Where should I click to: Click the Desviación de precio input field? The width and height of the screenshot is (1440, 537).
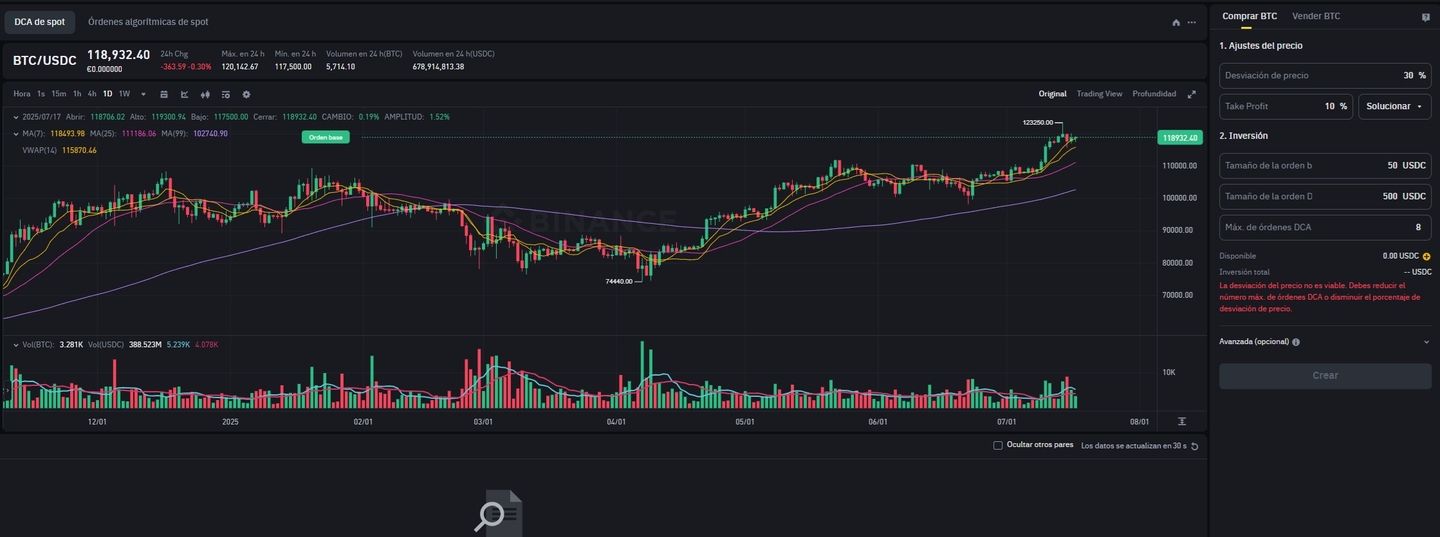(x=1325, y=75)
